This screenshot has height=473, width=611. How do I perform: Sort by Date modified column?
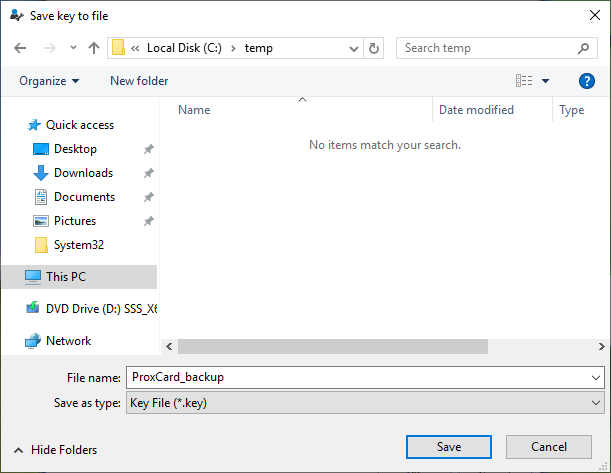(476, 110)
